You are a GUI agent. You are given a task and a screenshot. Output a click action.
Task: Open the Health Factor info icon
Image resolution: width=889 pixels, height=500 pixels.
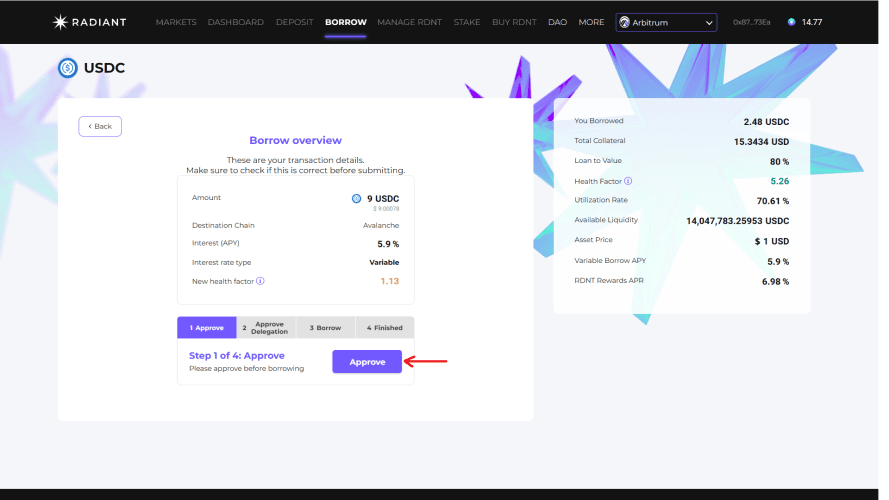coord(628,181)
